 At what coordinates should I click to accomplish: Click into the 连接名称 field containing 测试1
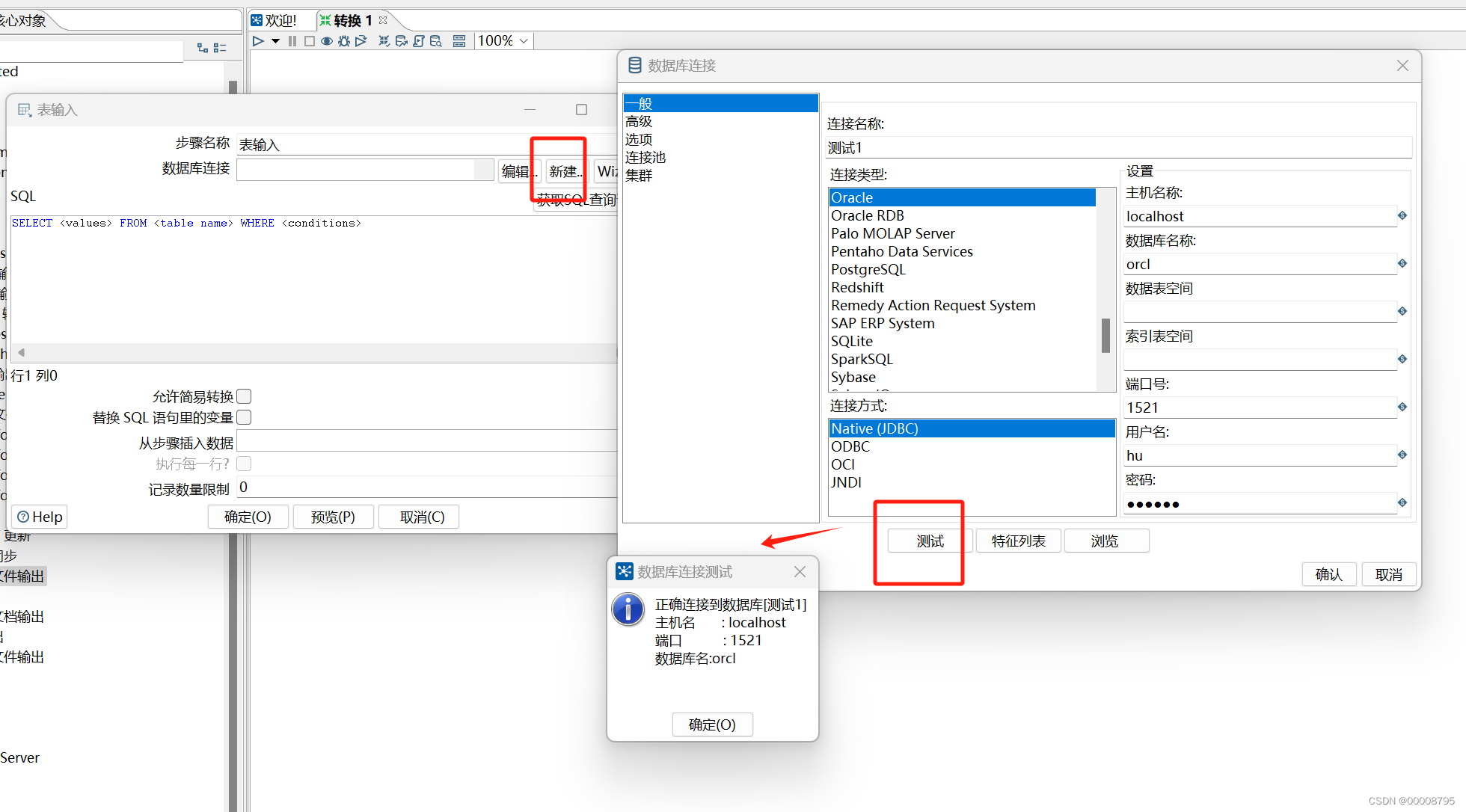click(x=1119, y=147)
